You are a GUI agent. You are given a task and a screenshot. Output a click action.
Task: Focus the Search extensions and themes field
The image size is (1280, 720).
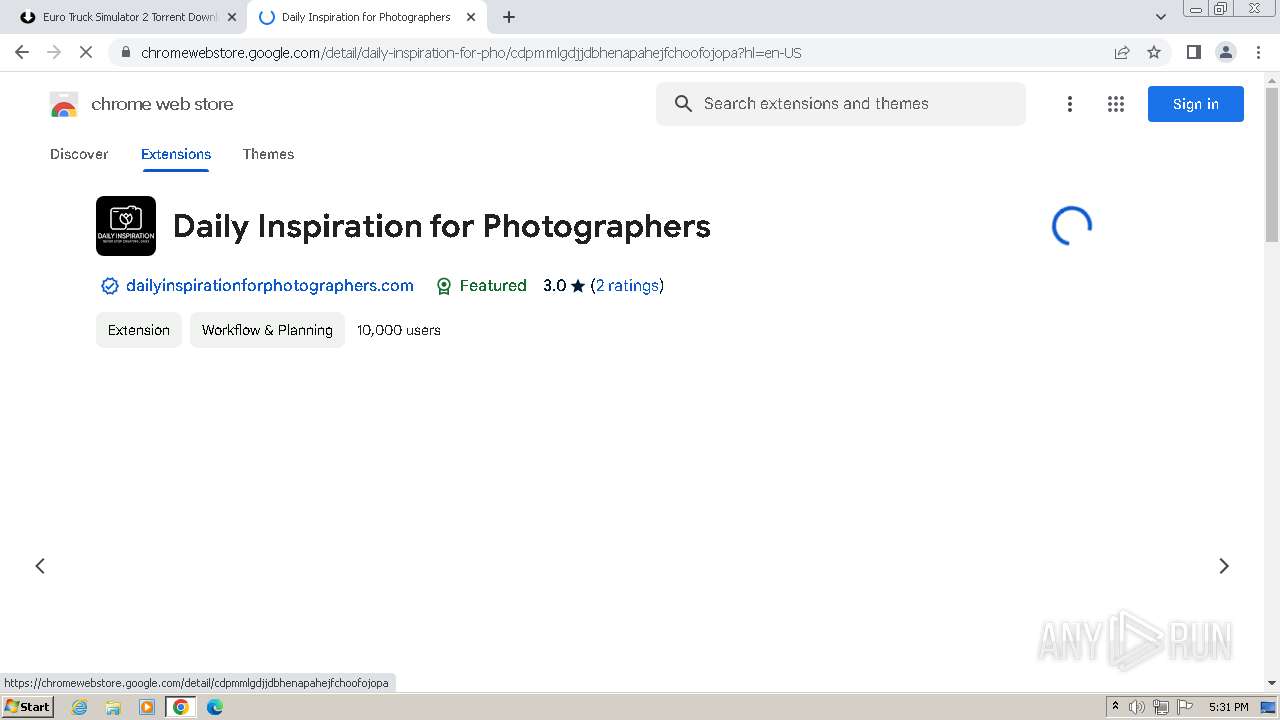tap(841, 104)
